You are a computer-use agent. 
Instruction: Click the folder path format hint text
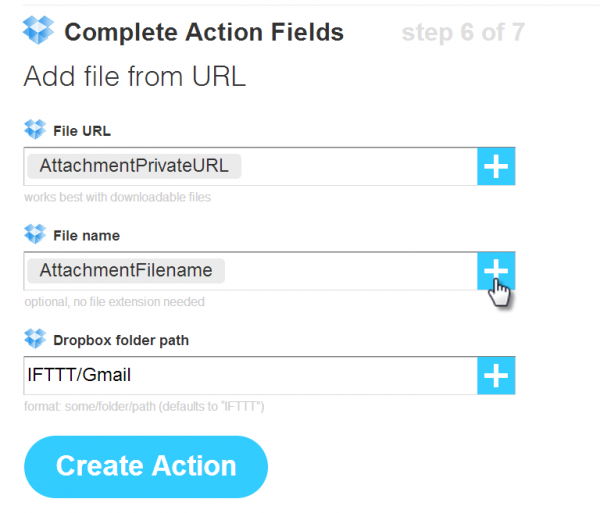point(146,406)
